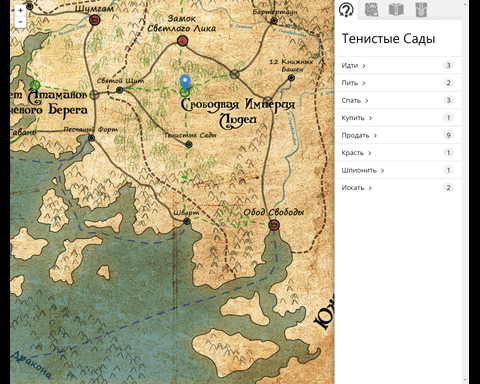Zoom out the map with minus button
The width and height of the screenshot is (480, 384).
[x=20, y=22]
